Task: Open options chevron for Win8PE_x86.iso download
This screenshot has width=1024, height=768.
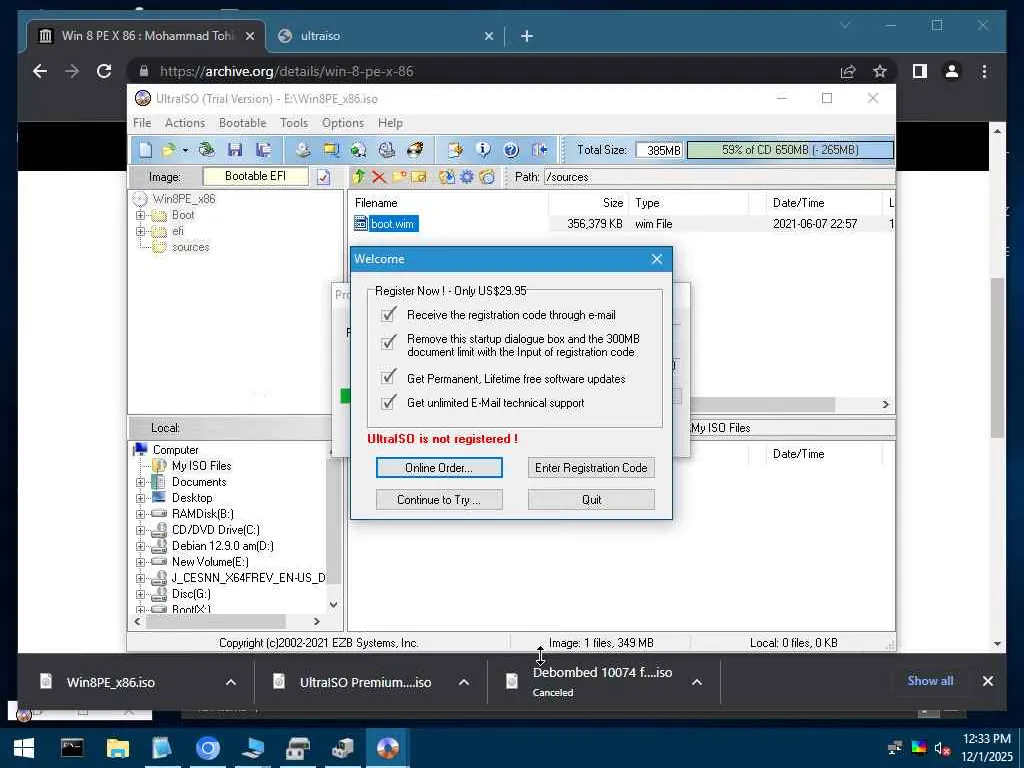Action: 231,682
